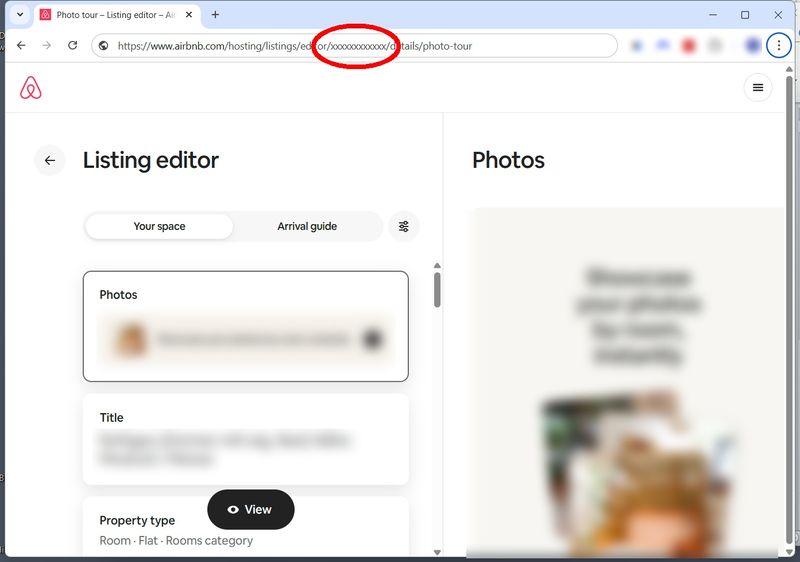This screenshot has width=800, height=562.
Task: Switch to Your space tab
Action: coord(159,227)
